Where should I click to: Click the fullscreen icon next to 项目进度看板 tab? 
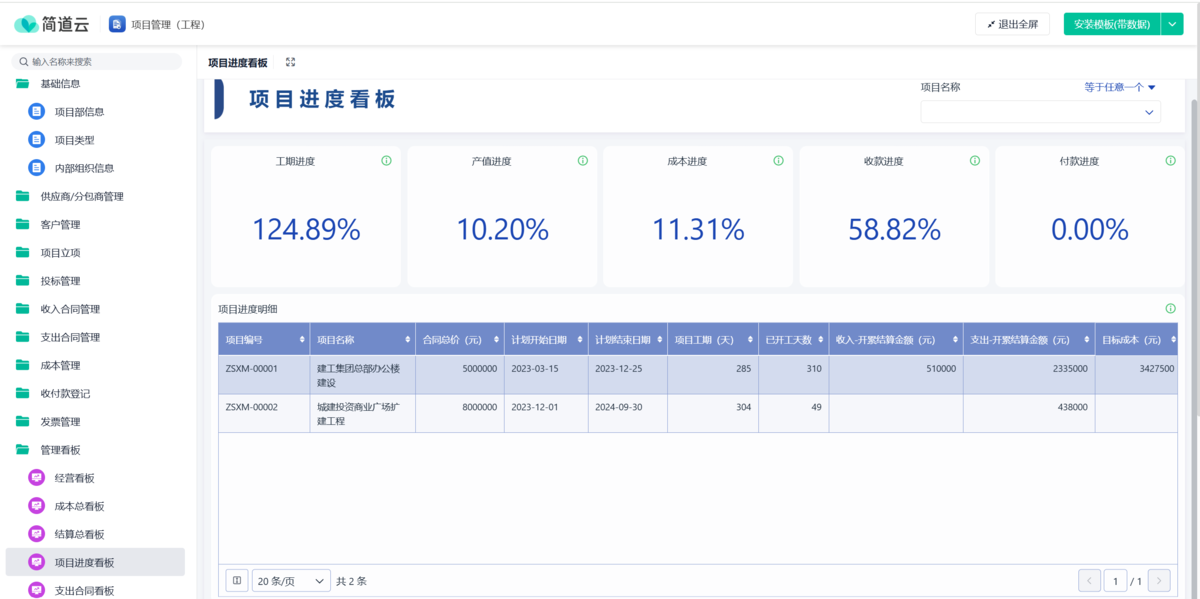pos(290,62)
